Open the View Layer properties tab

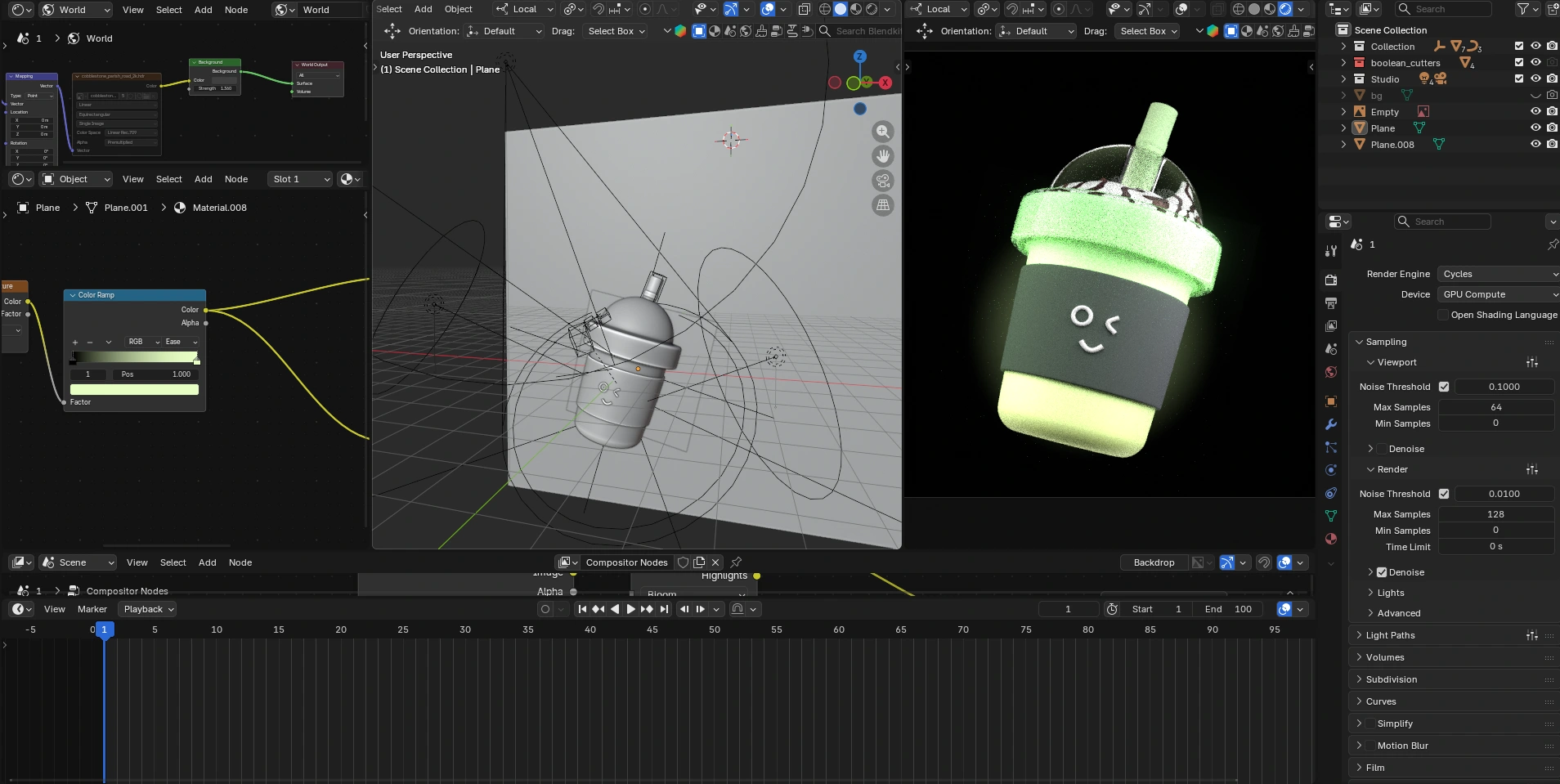(x=1331, y=326)
